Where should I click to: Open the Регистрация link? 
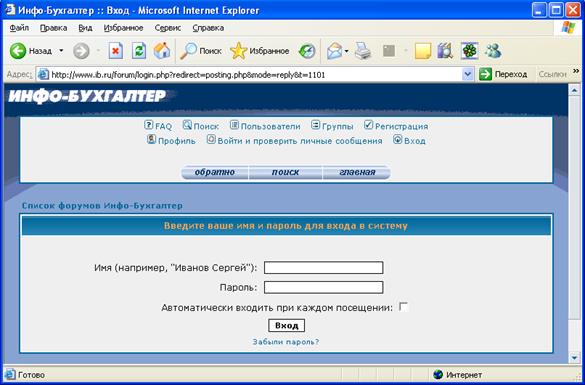401,126
